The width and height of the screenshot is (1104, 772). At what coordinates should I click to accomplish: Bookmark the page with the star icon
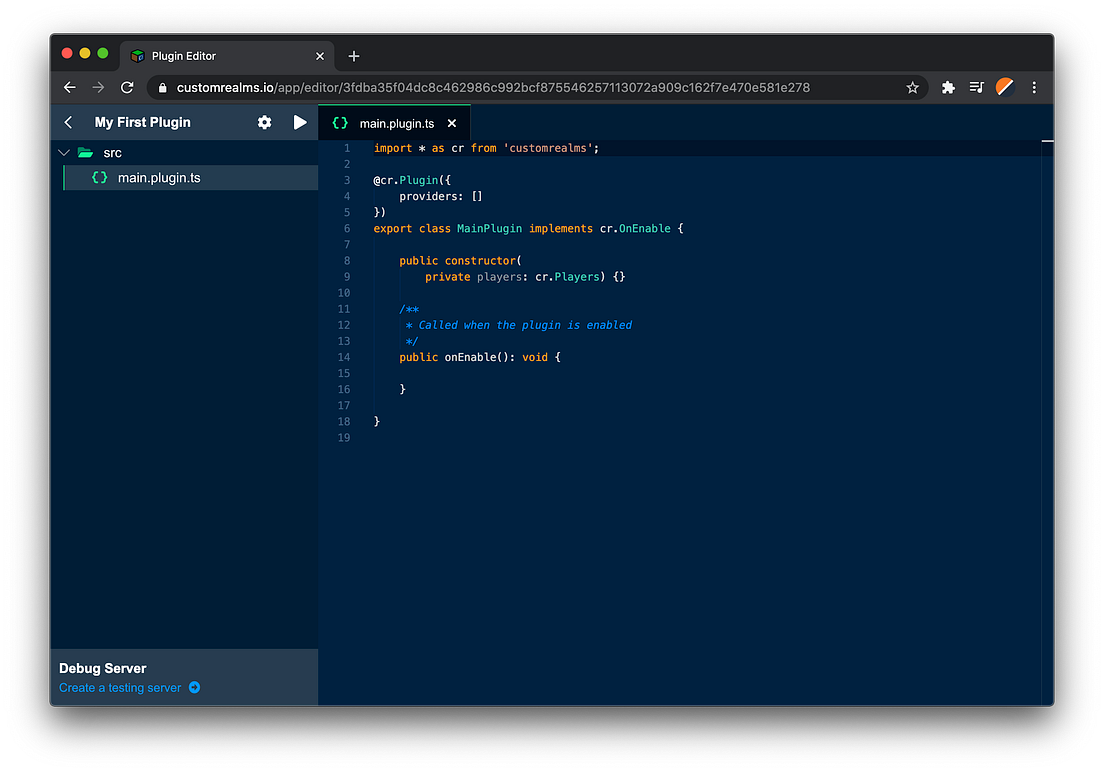(x=912, y=87)
